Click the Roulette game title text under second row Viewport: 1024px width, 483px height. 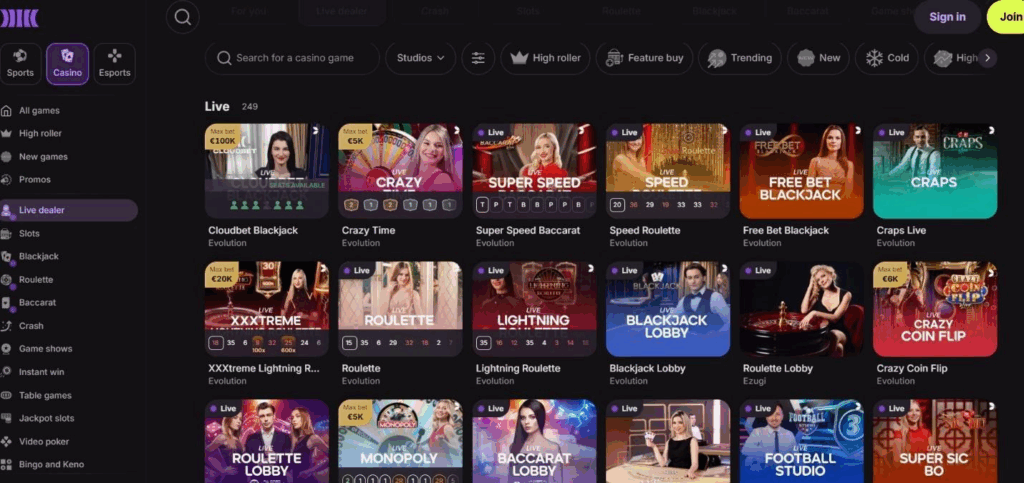[361, 368]
